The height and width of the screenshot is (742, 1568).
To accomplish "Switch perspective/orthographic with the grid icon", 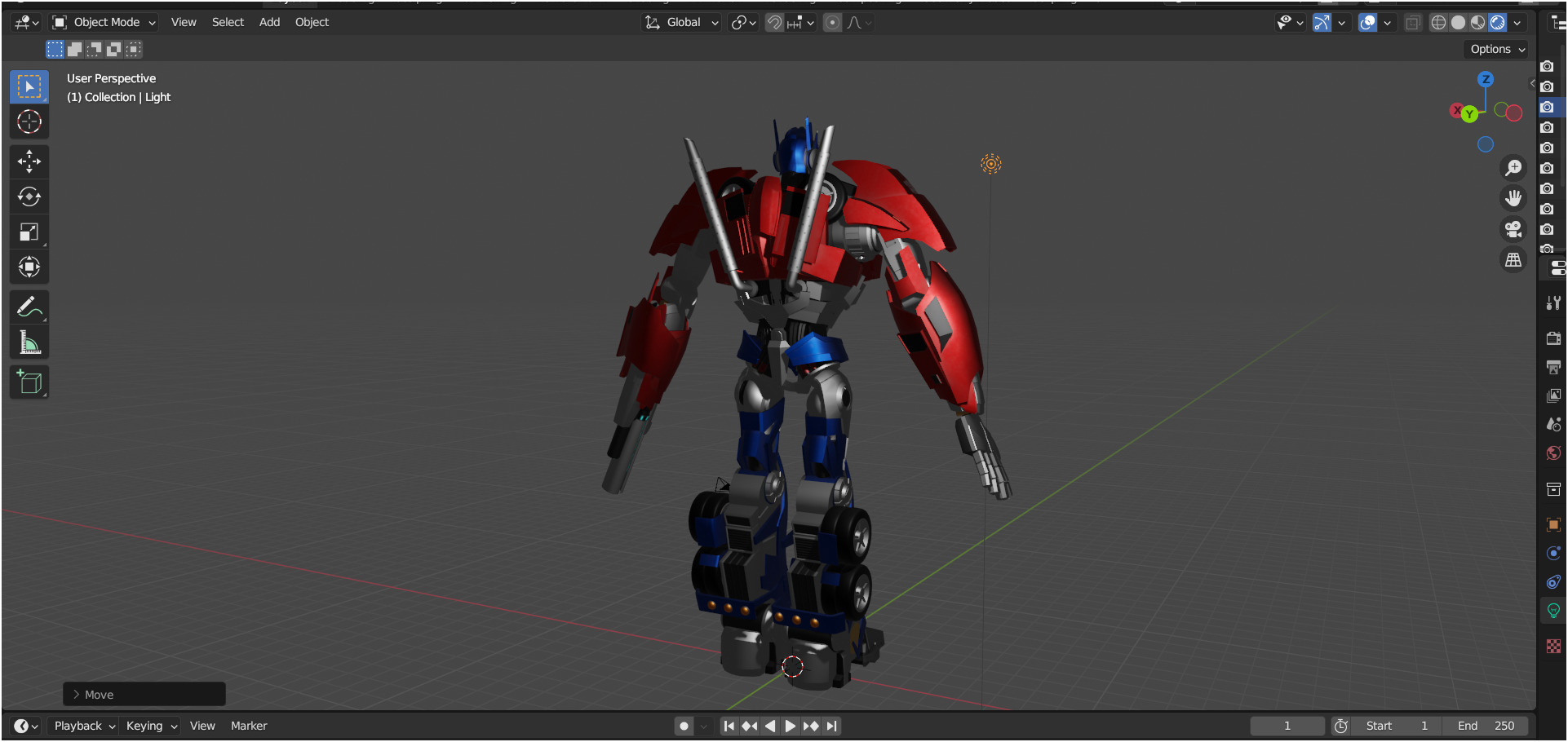I will tap(1513, 260).
